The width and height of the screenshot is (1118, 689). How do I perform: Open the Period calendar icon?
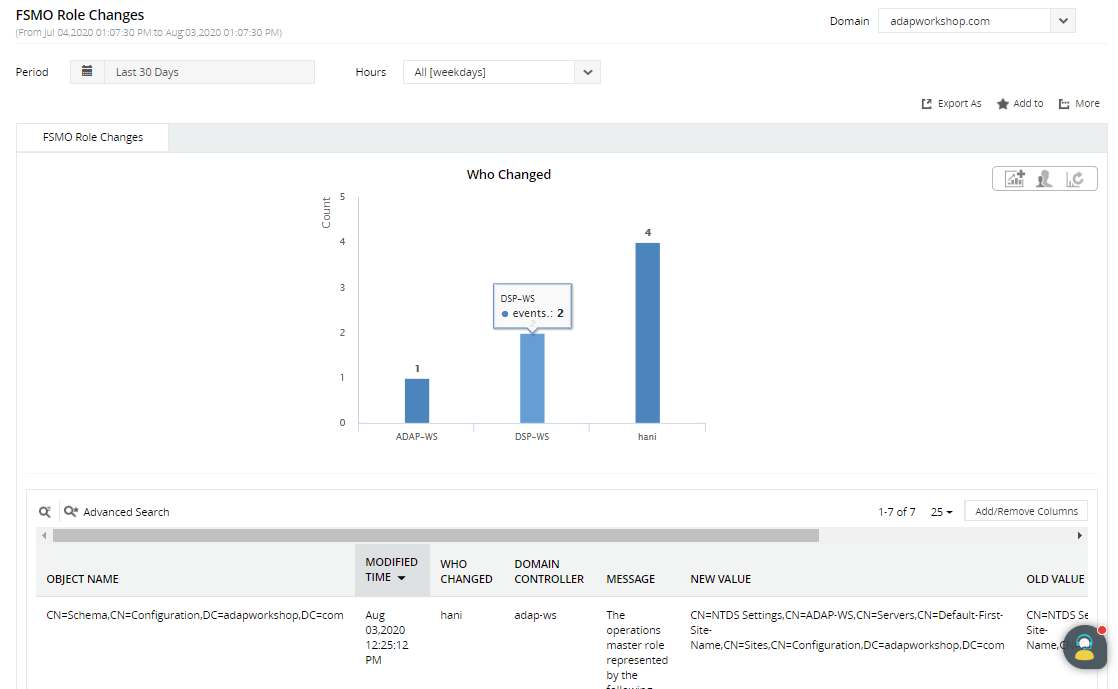[87, 71]
